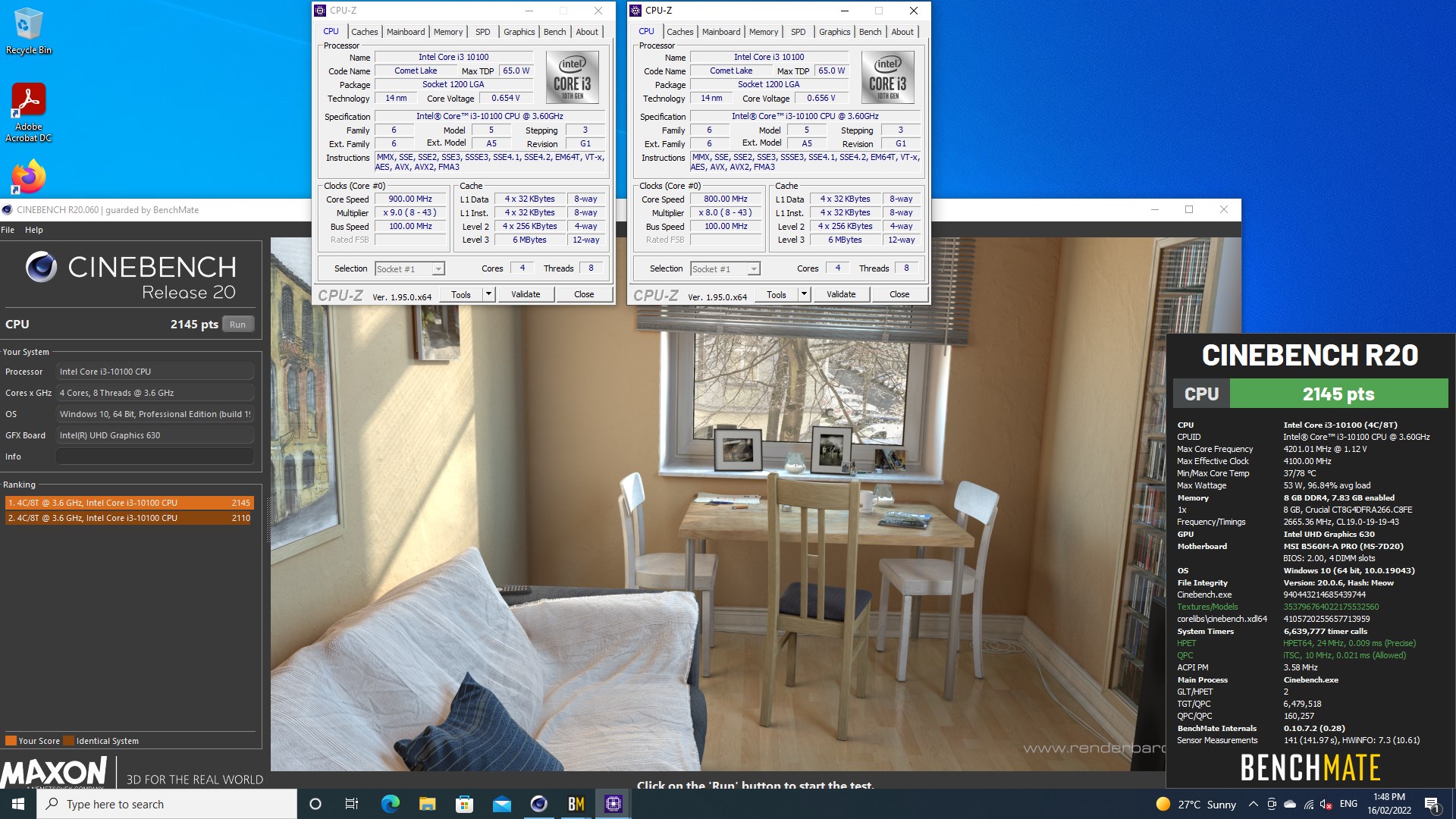Show hidden system tray icons chevron
Image resolution: width=1456 pixels, height=819 pixels.
point(1253,804)
